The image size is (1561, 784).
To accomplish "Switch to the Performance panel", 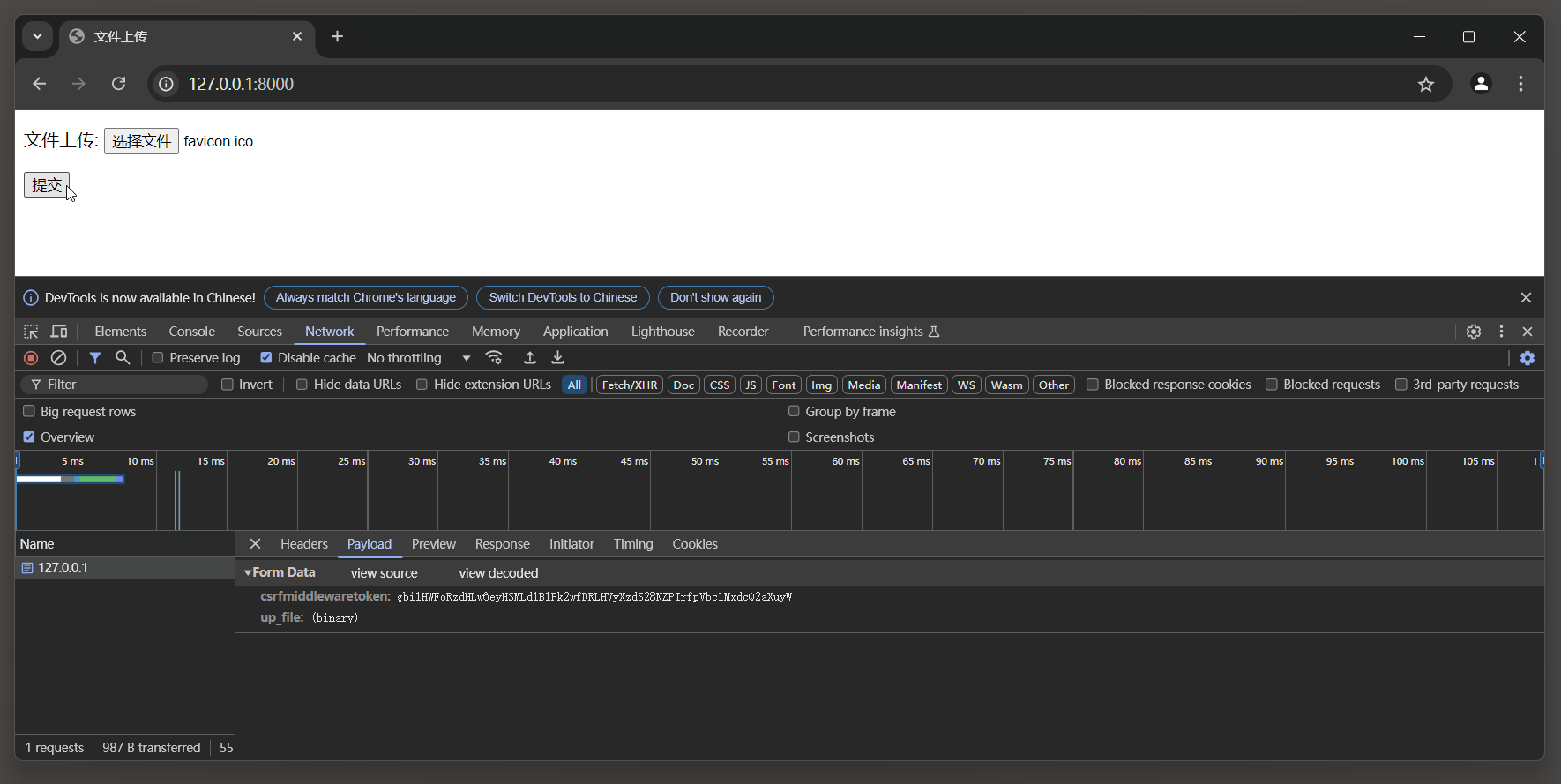I will coord(413,332).
